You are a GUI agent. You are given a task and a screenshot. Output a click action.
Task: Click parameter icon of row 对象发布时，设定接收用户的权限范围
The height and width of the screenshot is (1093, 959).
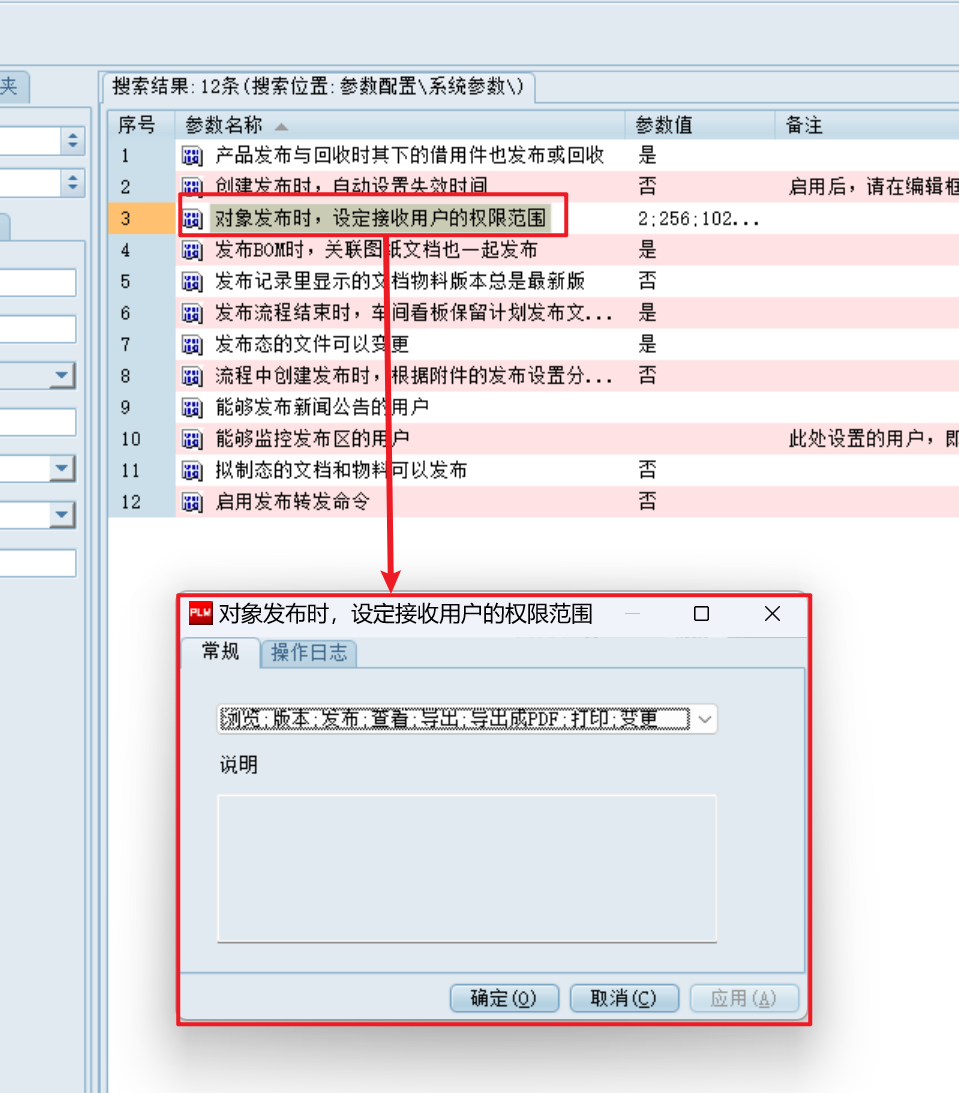tap(192, 219)
